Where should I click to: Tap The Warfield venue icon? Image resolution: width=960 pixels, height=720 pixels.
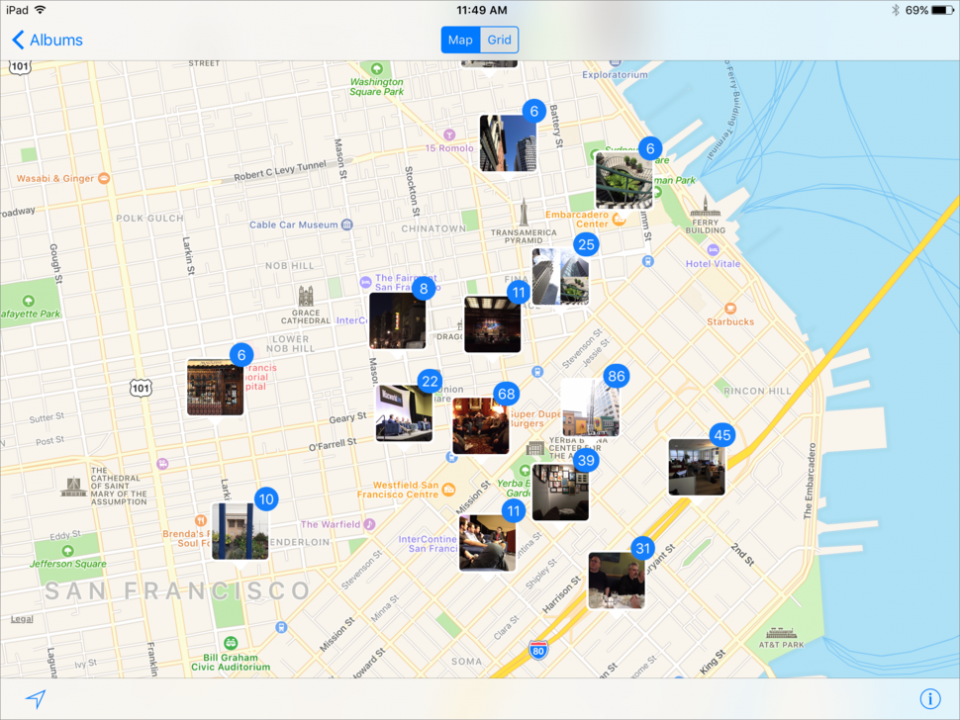click(369, 524)
